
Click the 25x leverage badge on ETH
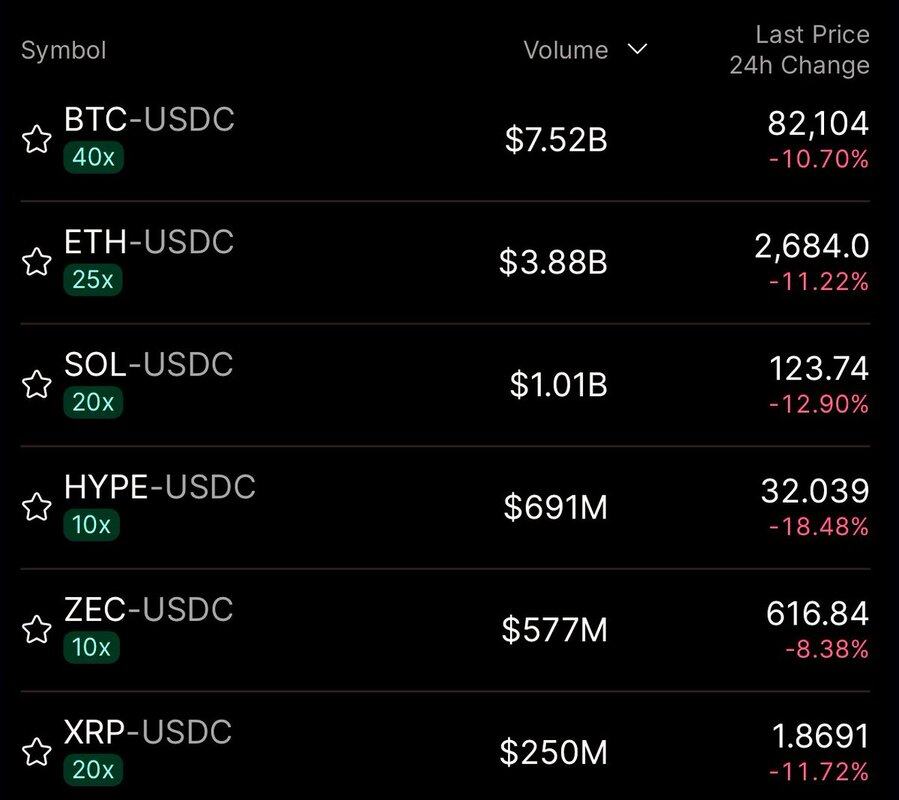click(93, 280)
